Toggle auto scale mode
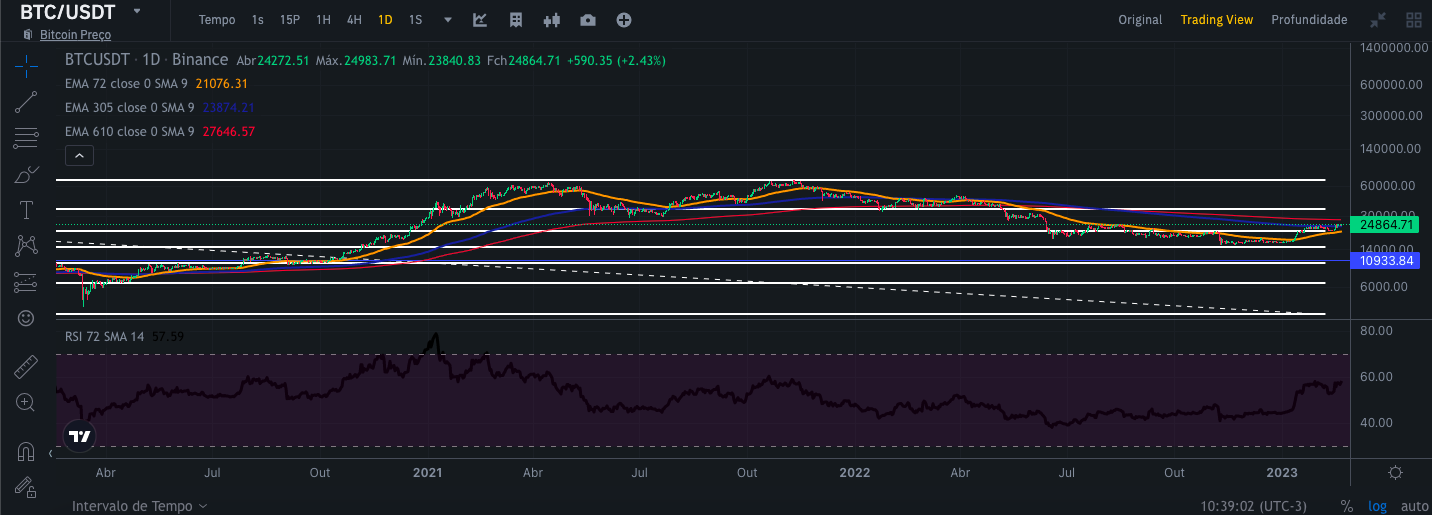The width and height of the screenshot is (1432, 515). [x=1415, y=506]
